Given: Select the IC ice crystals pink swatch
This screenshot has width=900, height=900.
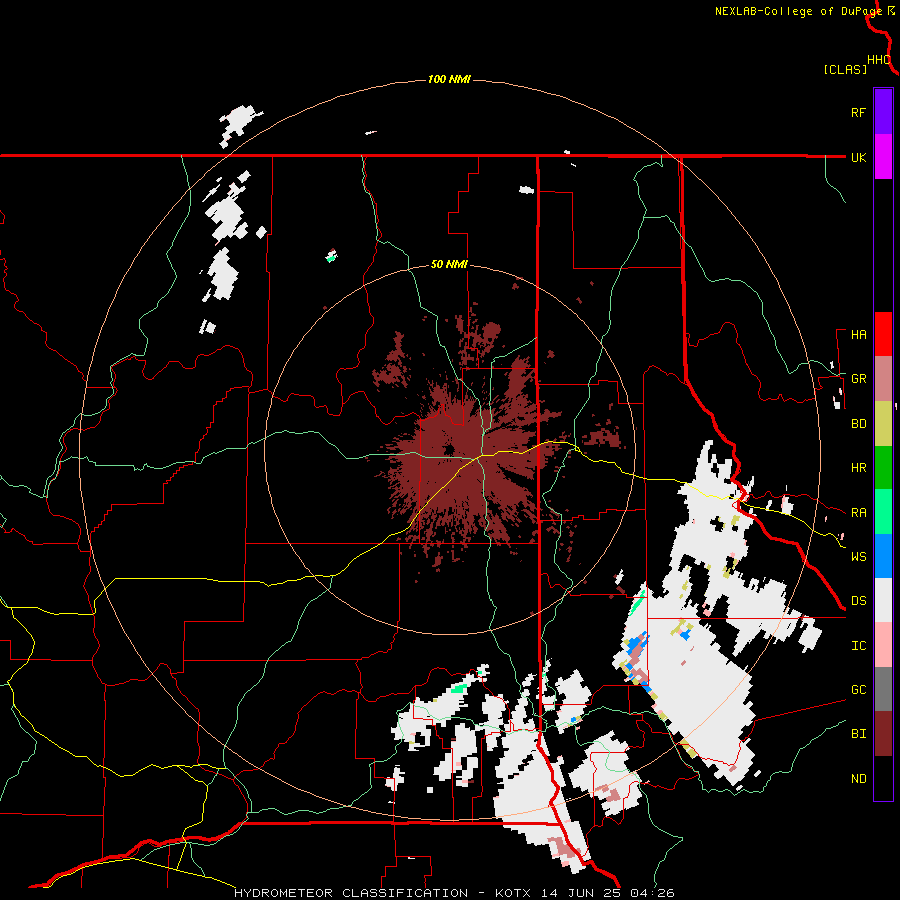Looking at the screenshot, I should [883, 645].
